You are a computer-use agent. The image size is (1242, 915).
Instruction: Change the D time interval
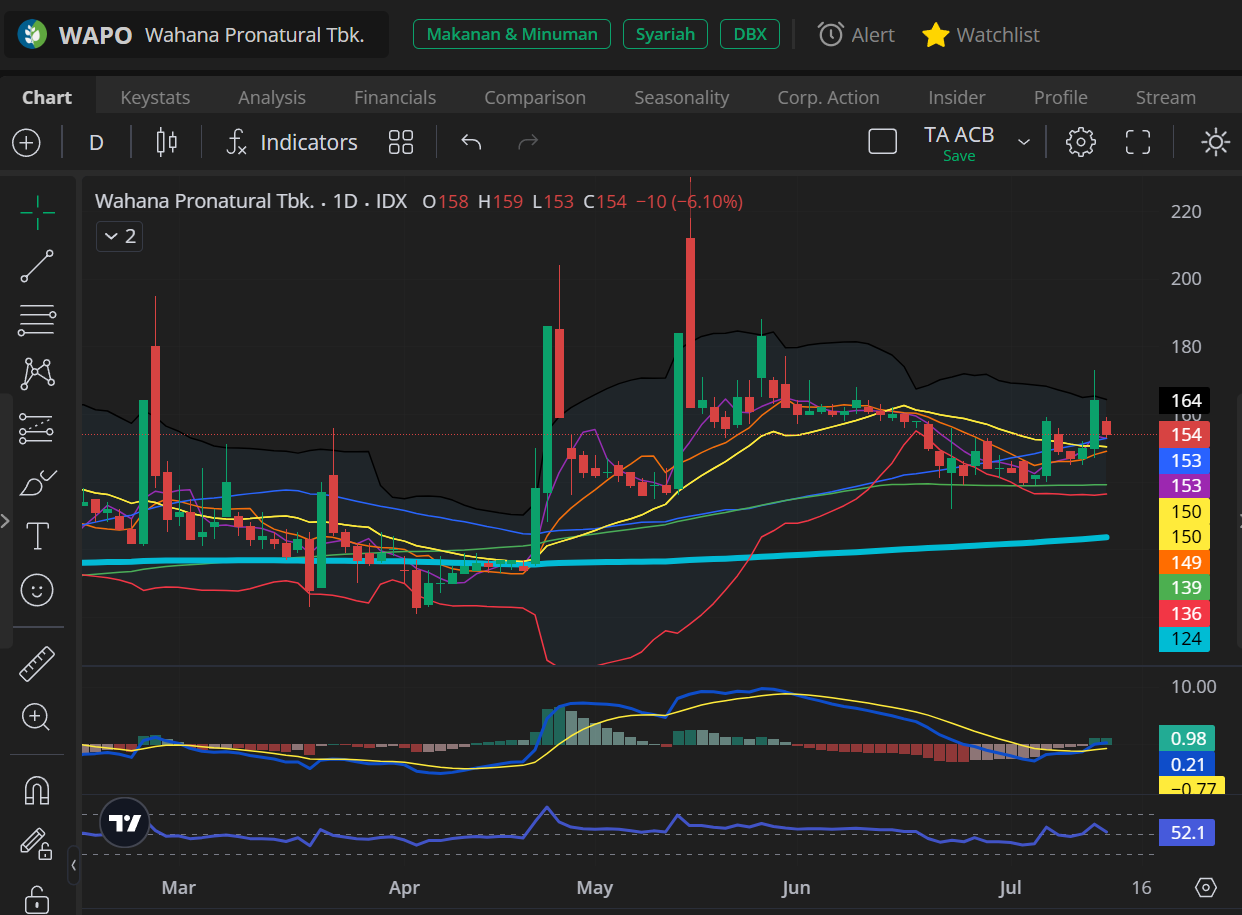96,142
